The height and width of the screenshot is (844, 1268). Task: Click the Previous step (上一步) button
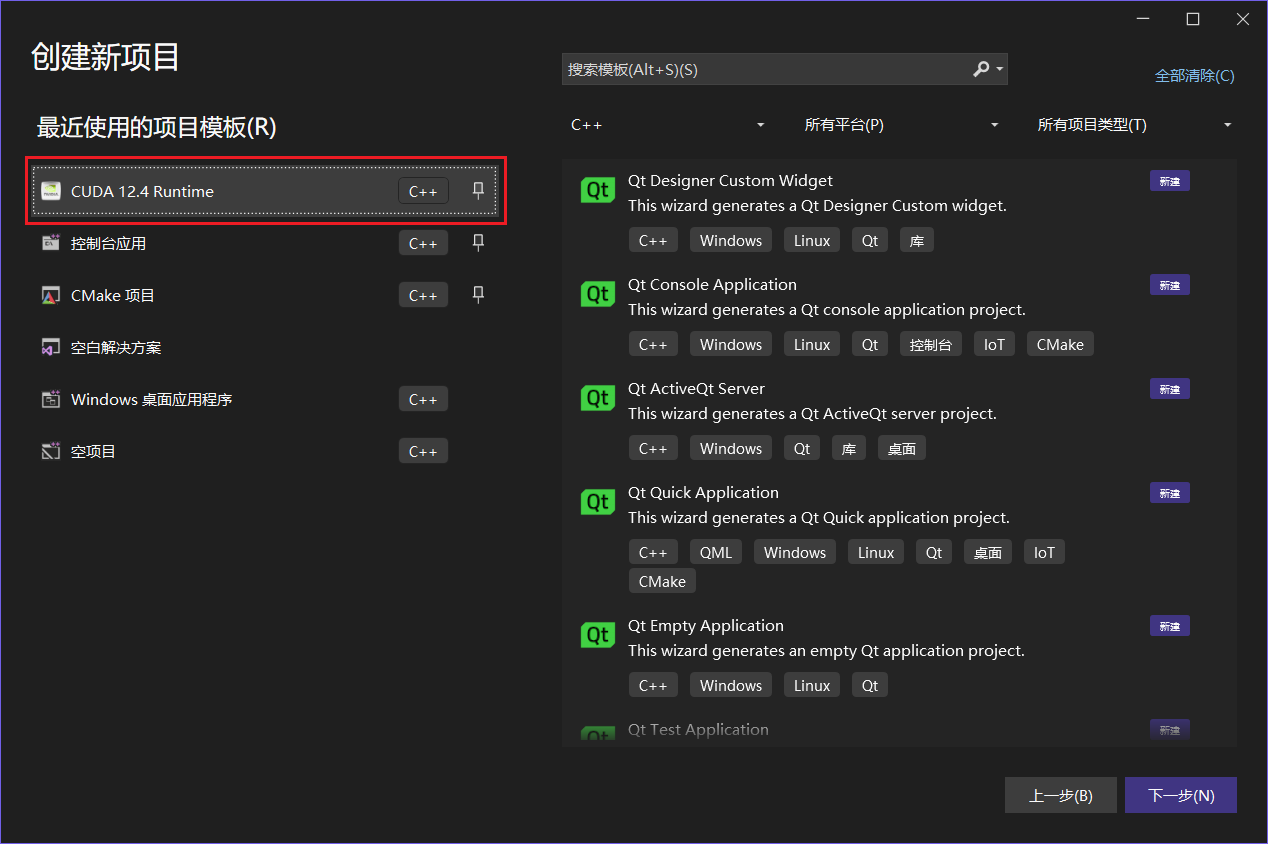[x=1060, y=796]
